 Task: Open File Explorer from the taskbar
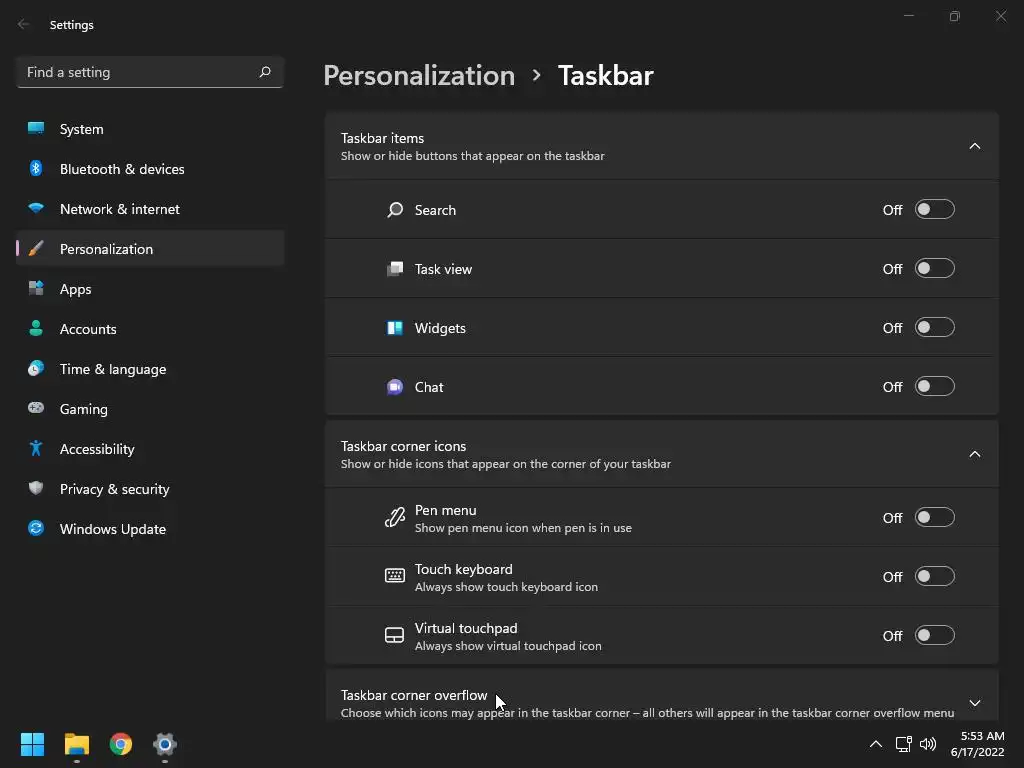(77, 744)
